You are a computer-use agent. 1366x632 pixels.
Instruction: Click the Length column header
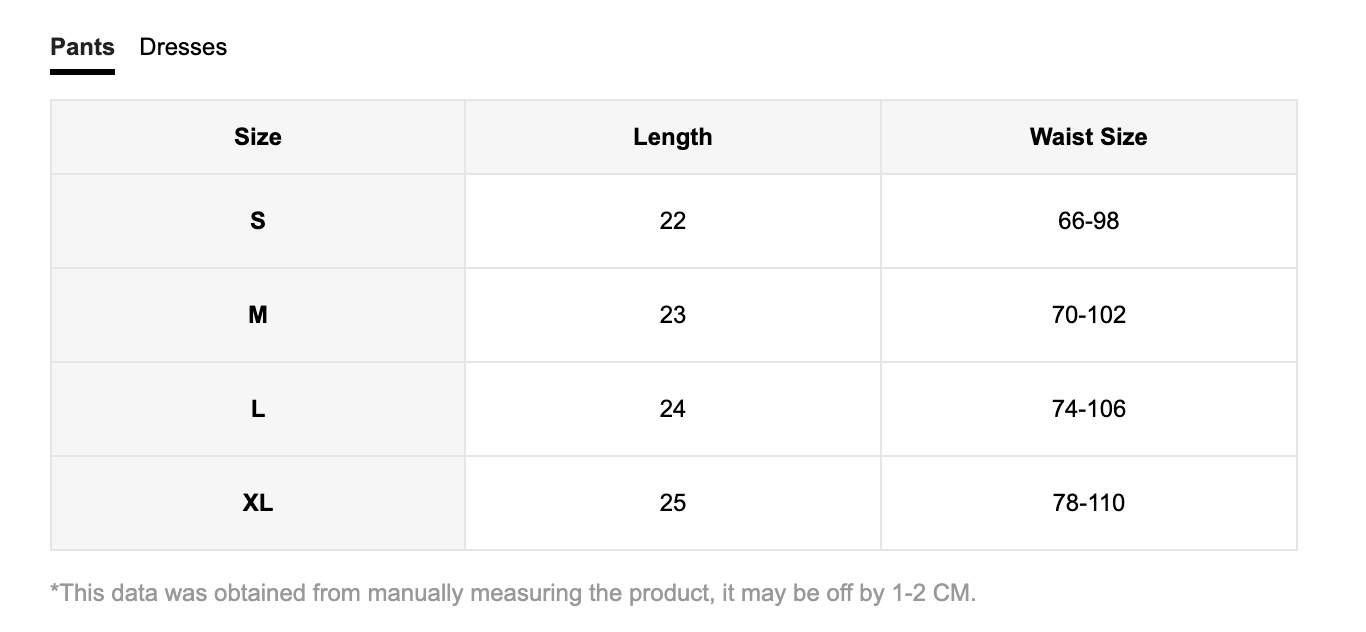672,137
